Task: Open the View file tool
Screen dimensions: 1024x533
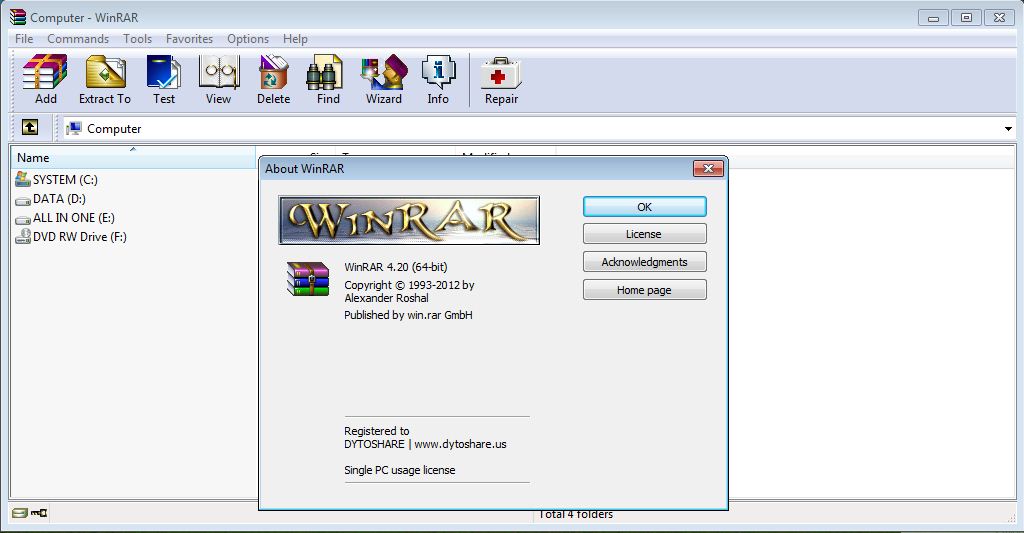Action: [218, 80]
